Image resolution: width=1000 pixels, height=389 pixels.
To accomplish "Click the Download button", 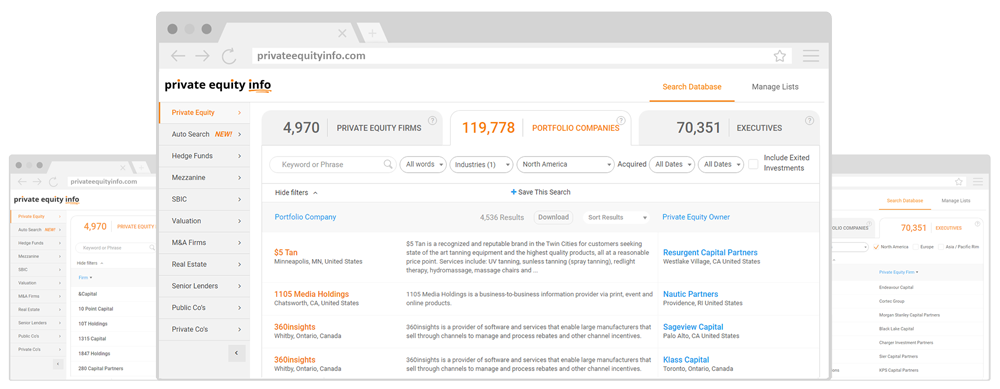I will click(553, 217).
